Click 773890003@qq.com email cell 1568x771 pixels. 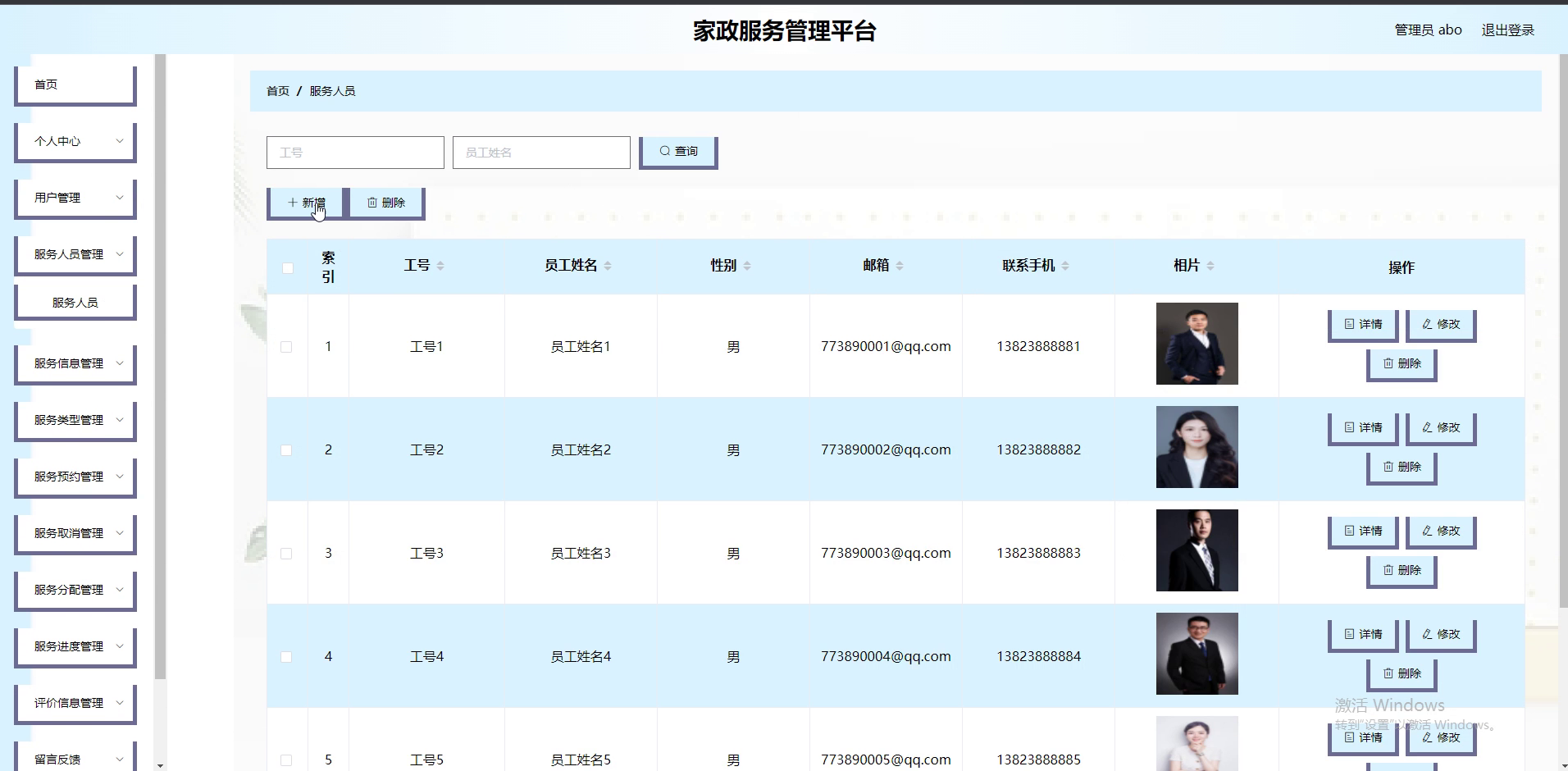[x=886, y=554]
